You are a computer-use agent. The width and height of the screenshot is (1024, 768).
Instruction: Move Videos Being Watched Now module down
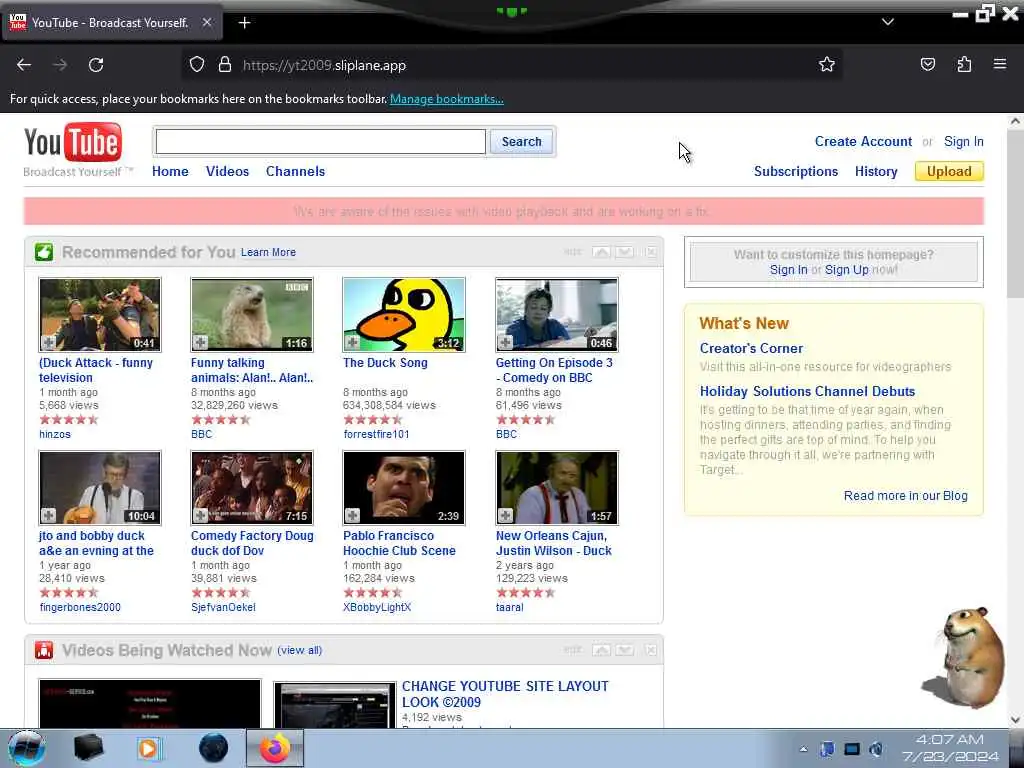(x=624, y=650)
